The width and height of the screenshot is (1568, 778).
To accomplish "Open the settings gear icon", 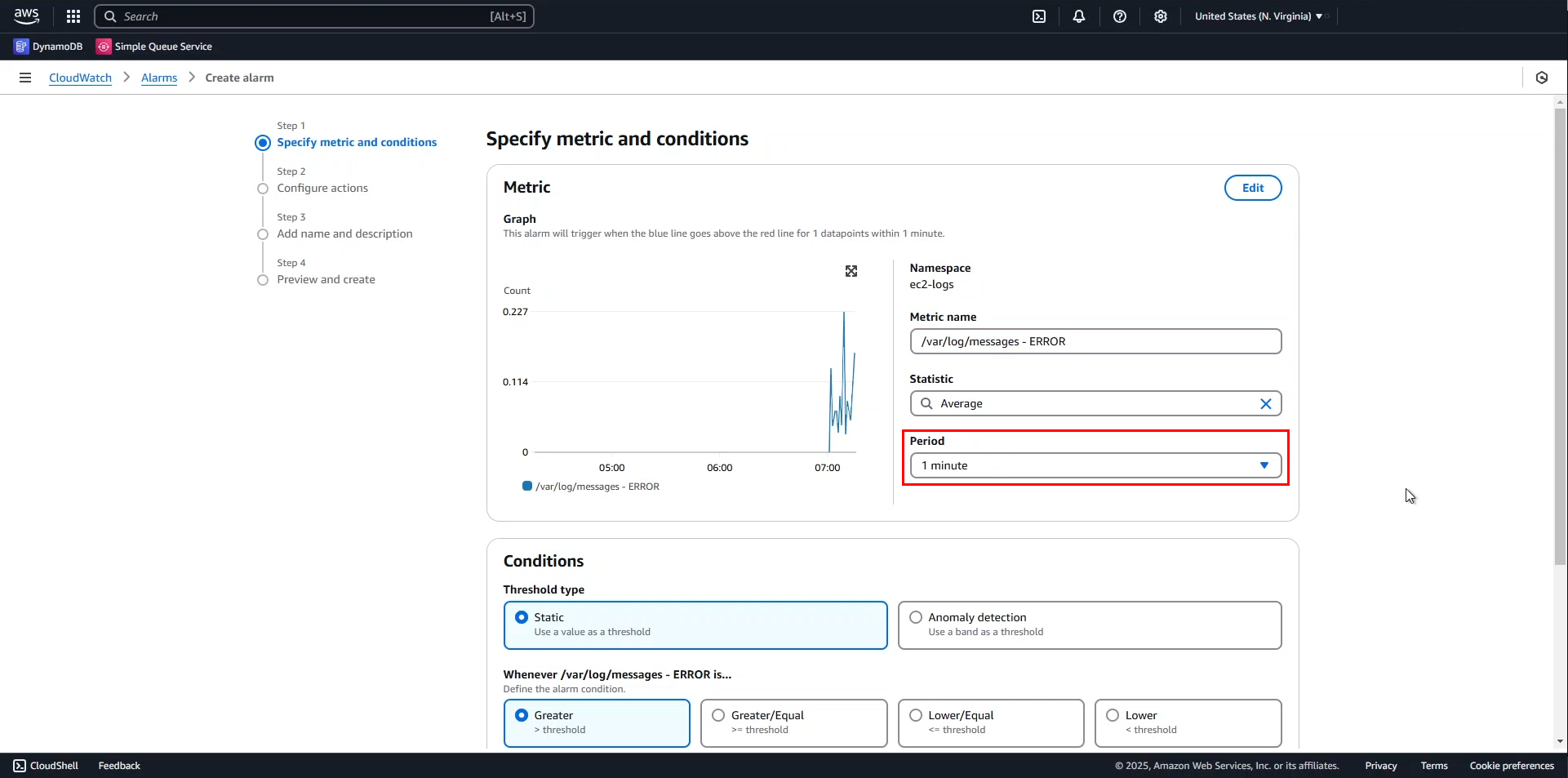I will click(x=1161, y=16).
